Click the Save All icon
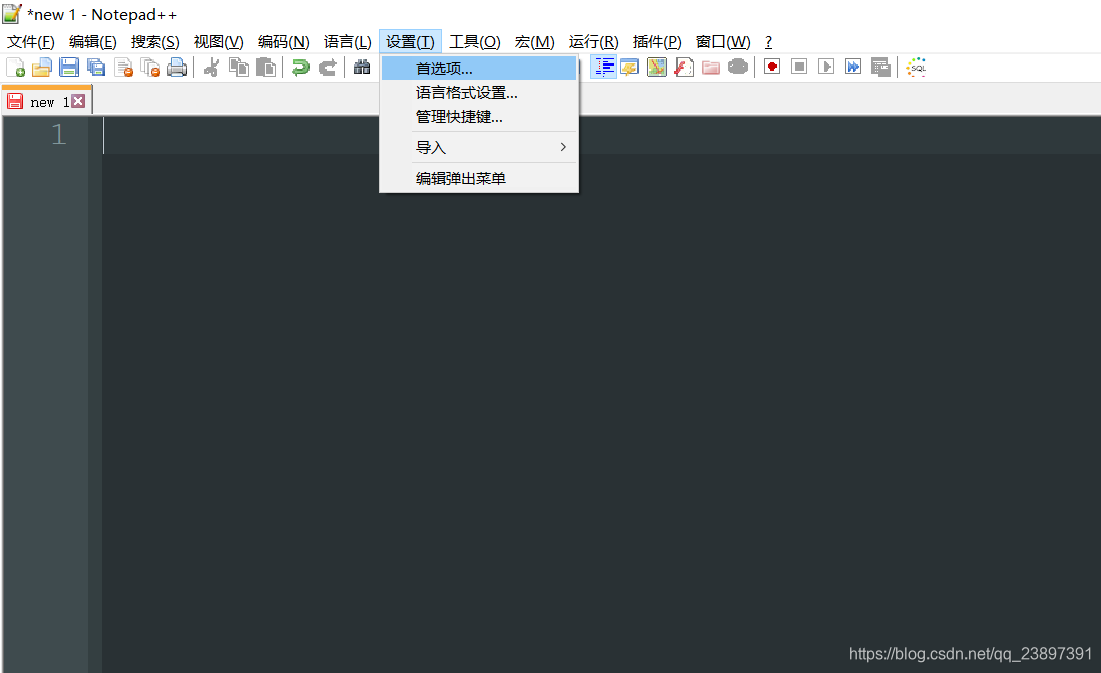Viewport: 1101px width, 673px height. 96,67
